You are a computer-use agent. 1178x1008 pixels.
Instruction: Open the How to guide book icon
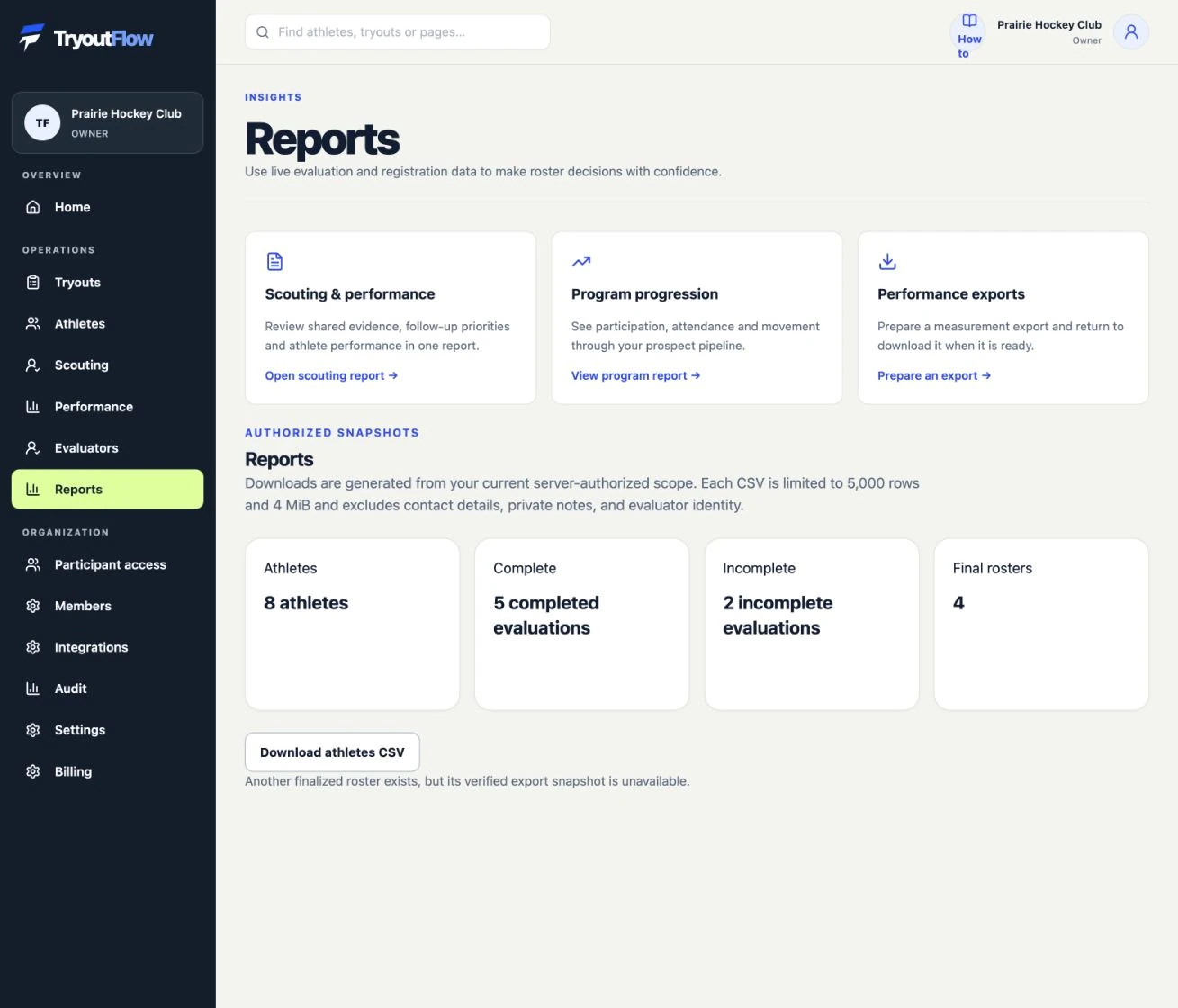(969, 21)
